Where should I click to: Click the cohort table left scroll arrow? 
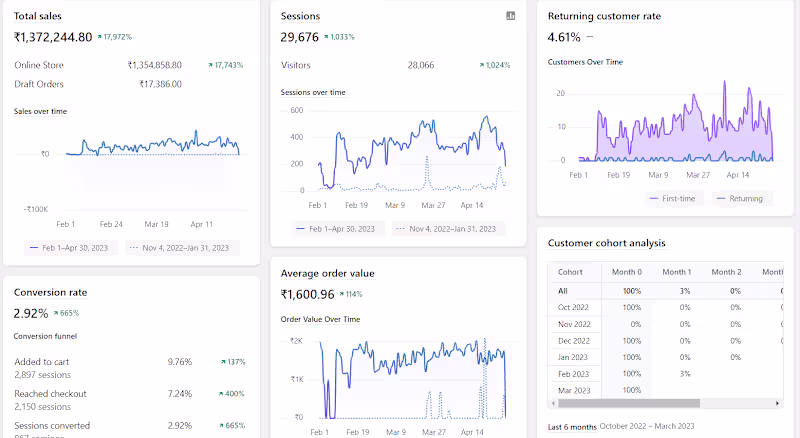point(553,404)
